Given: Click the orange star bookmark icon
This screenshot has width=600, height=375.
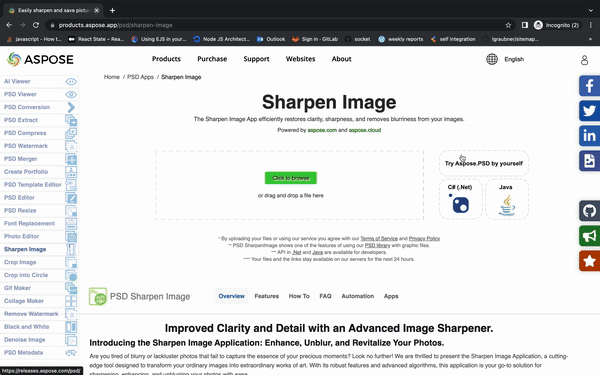Looking at the screenshot, I should (589, 261).
